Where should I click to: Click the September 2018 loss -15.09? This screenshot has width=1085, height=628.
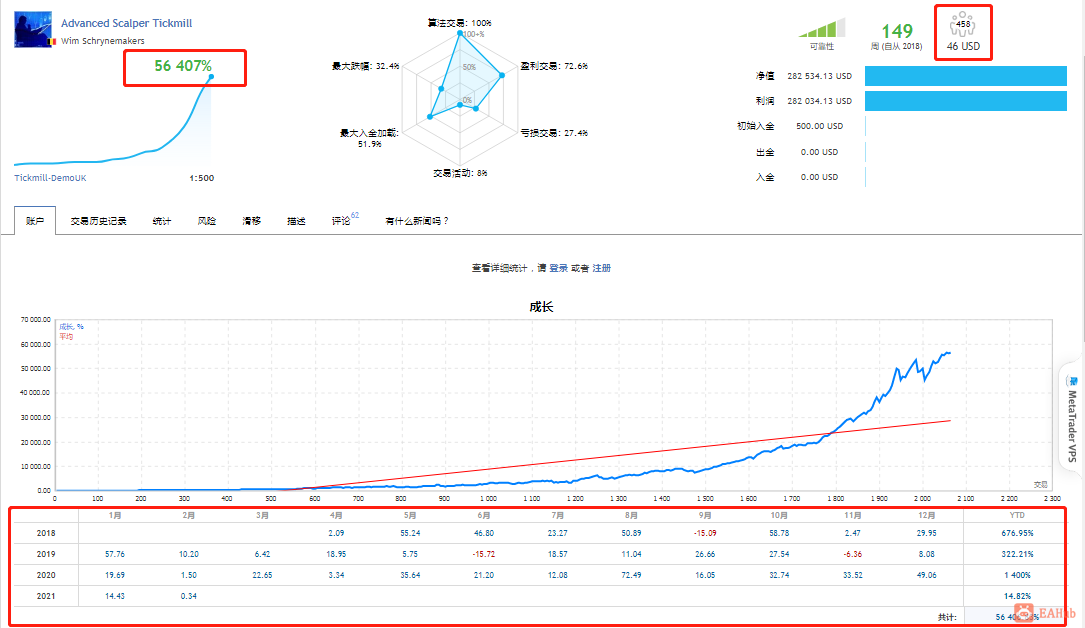pos(705,533)
